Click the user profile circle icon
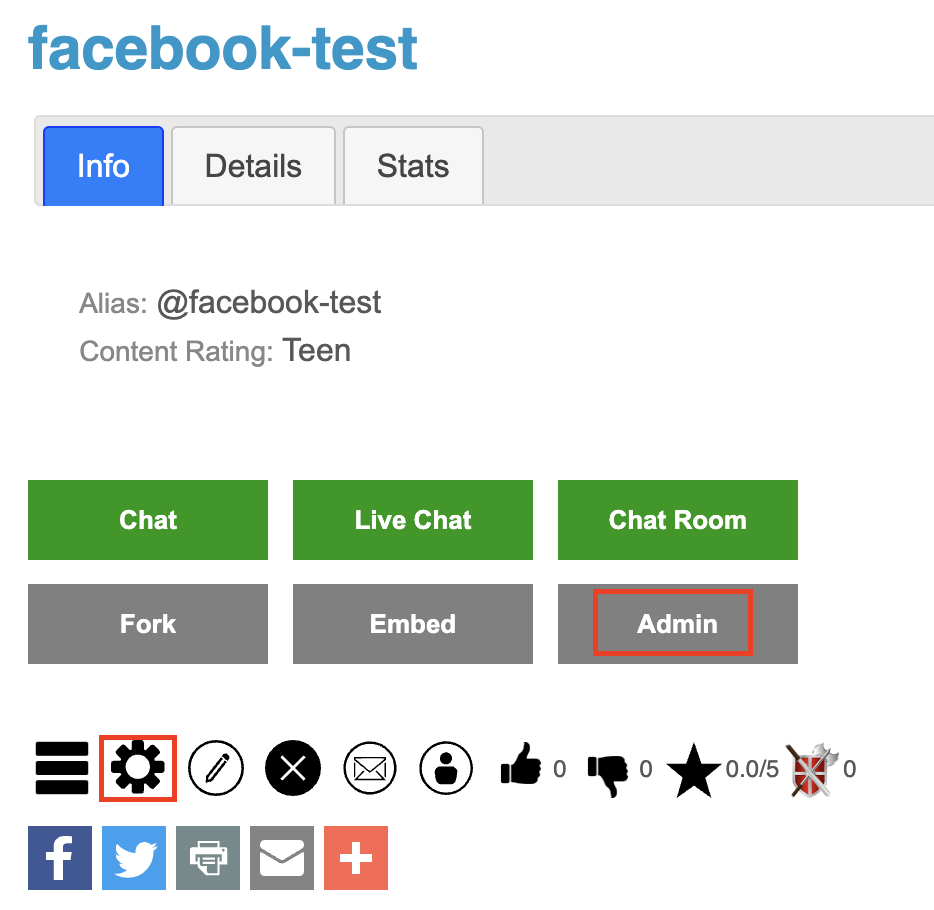This screenshot has width=934, height=910. pos(446,768)
